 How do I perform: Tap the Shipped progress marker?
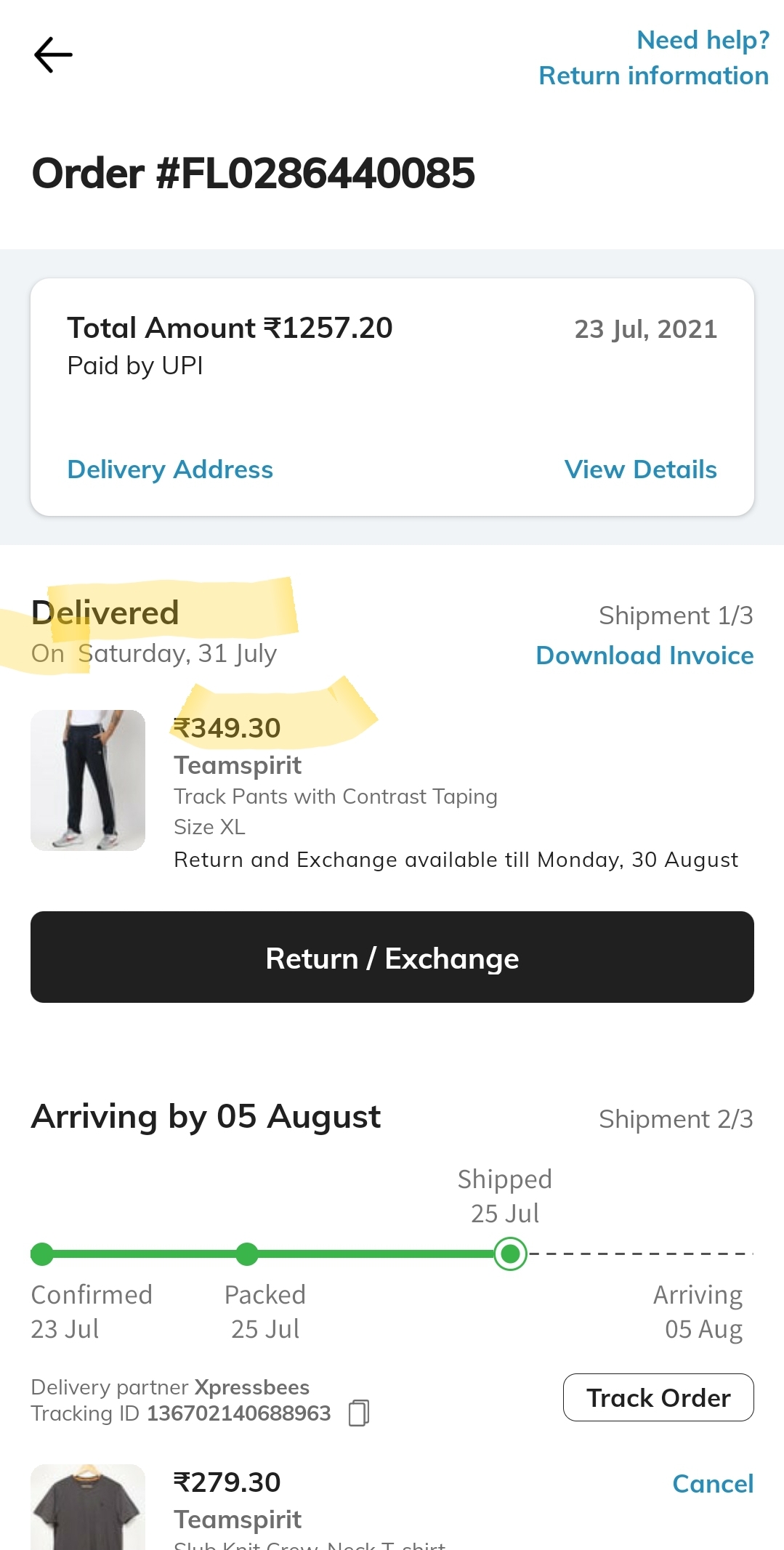pos(510,1254)
